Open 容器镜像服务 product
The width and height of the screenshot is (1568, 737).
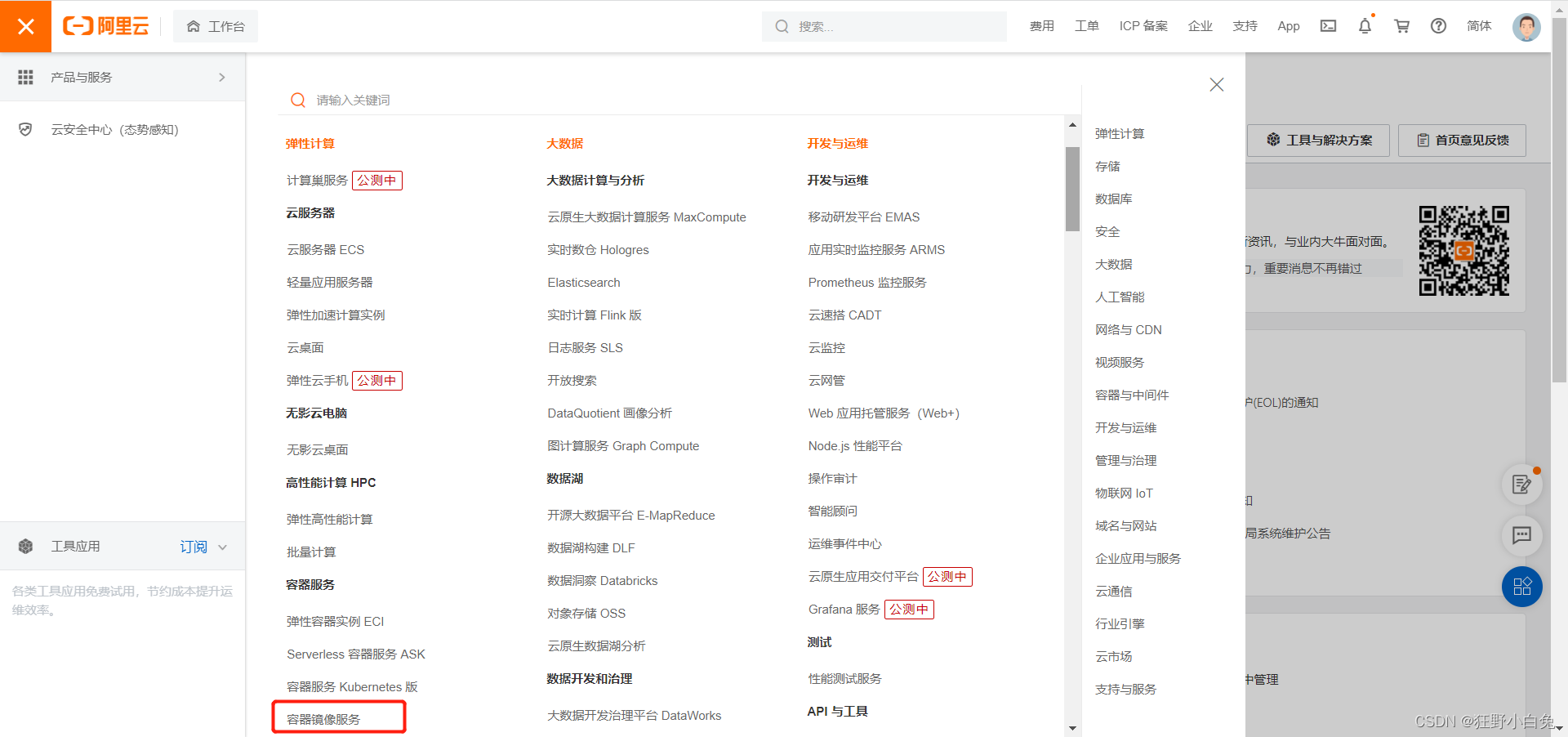[323, 719]
